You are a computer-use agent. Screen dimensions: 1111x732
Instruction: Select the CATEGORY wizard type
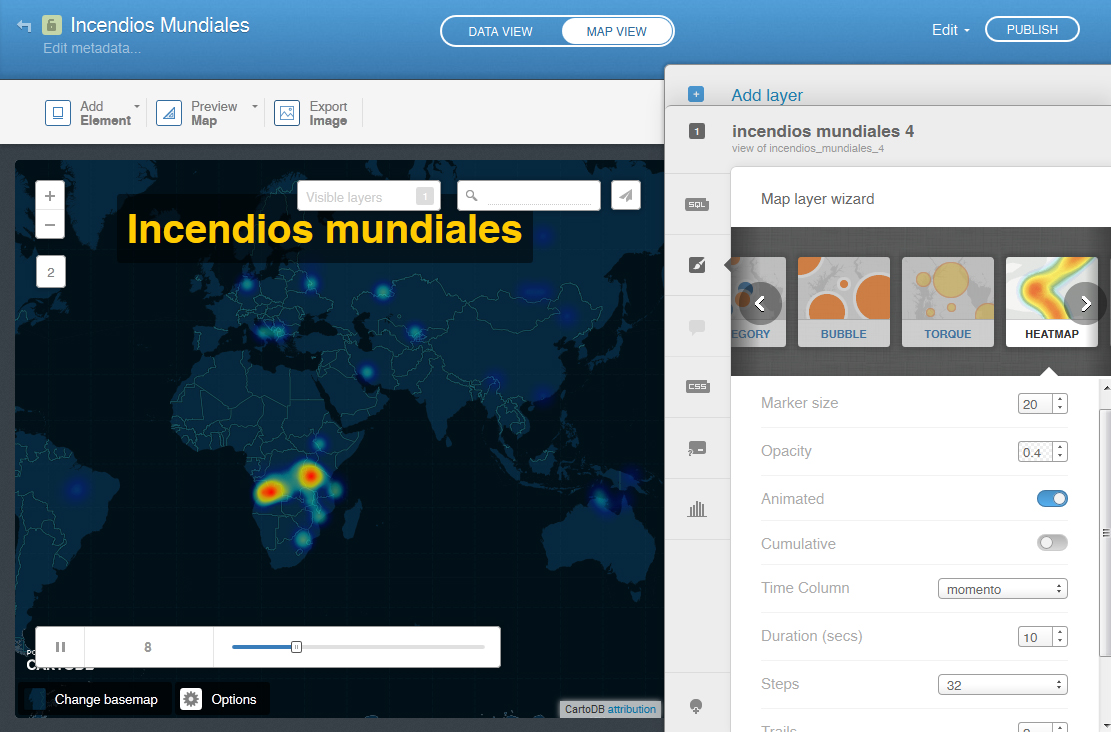[758, 302]
